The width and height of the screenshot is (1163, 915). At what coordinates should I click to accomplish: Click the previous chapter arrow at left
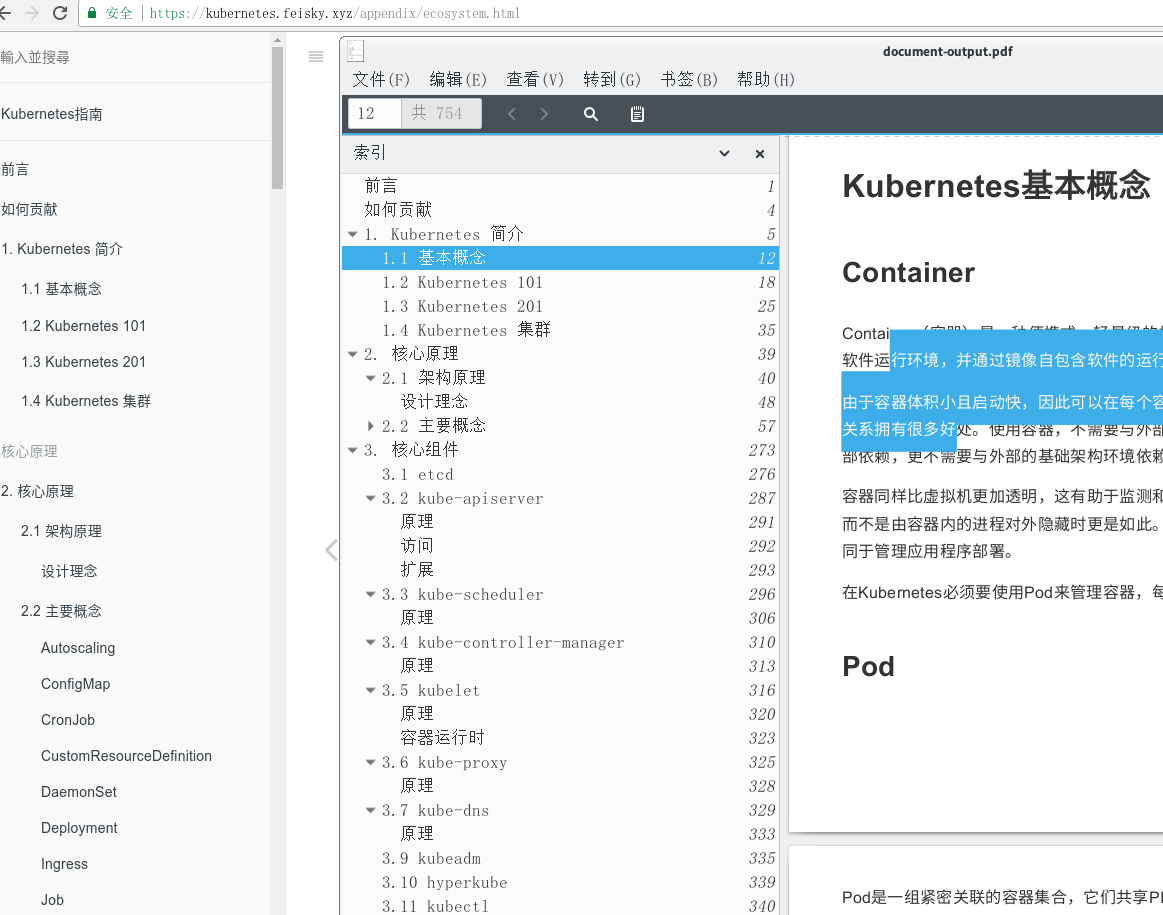pyautogui.click(x=332, y=550)
